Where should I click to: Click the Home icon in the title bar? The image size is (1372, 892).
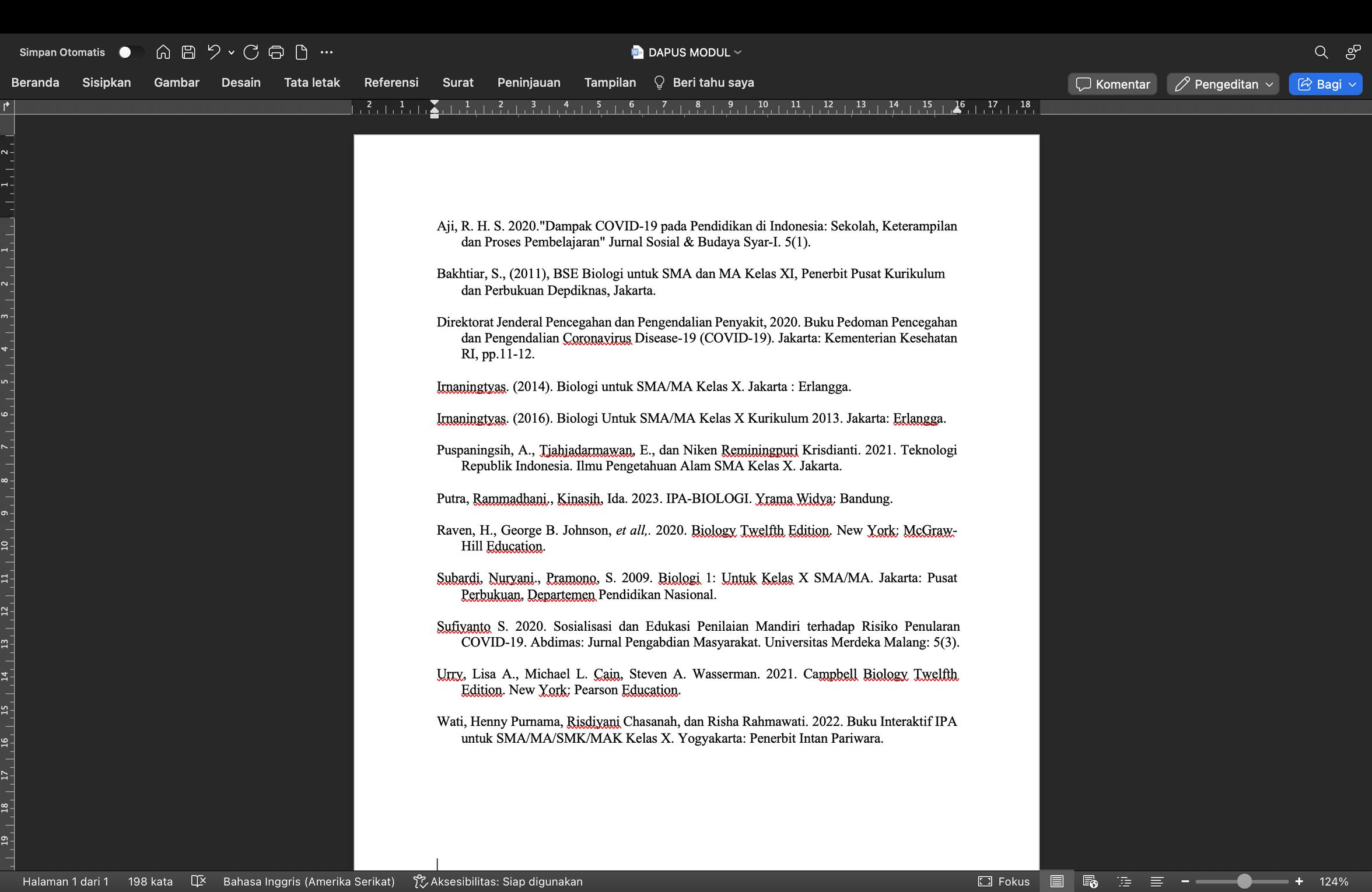point(163,52)
